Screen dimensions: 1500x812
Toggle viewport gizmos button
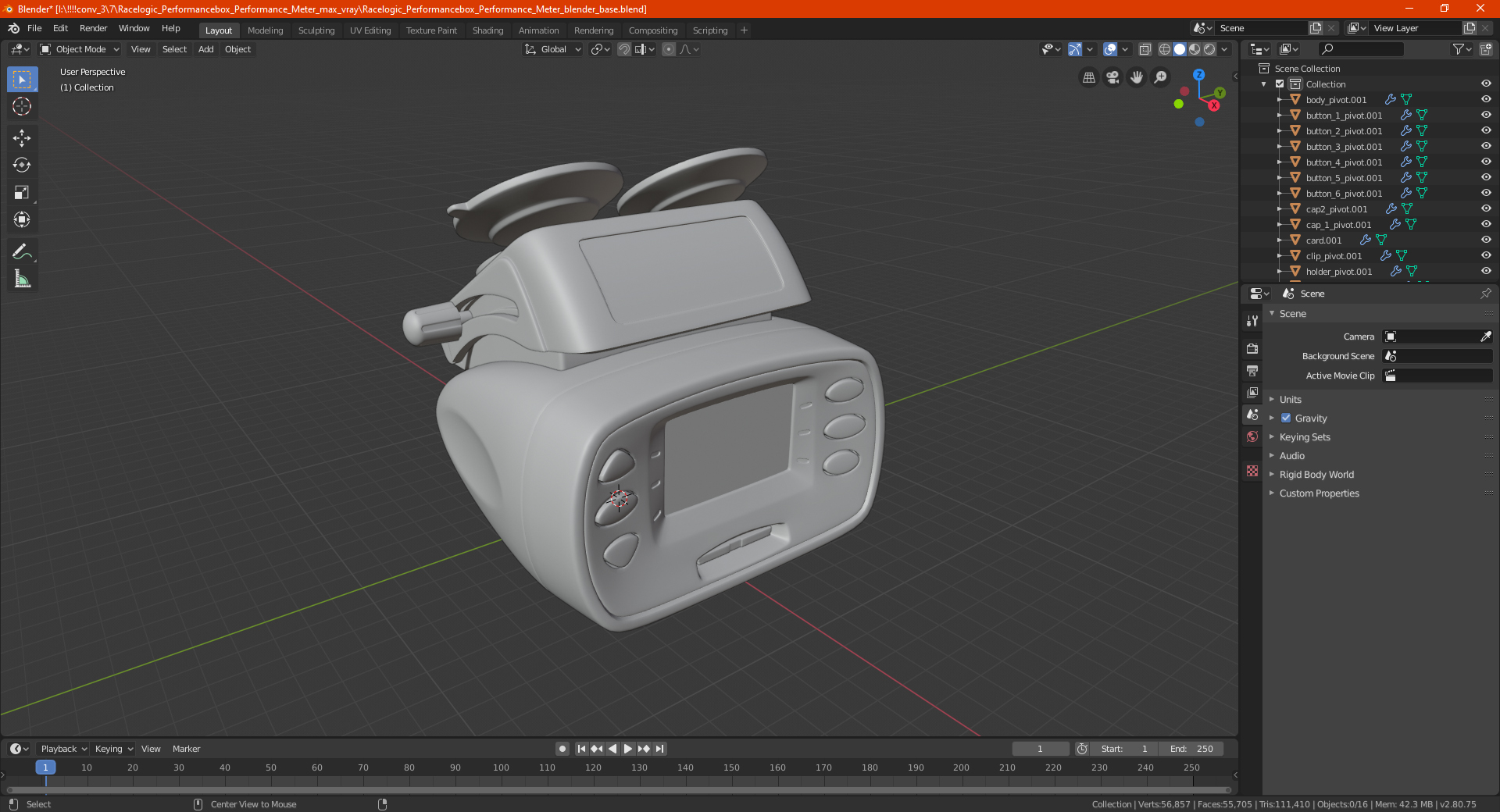(1075, 49)
